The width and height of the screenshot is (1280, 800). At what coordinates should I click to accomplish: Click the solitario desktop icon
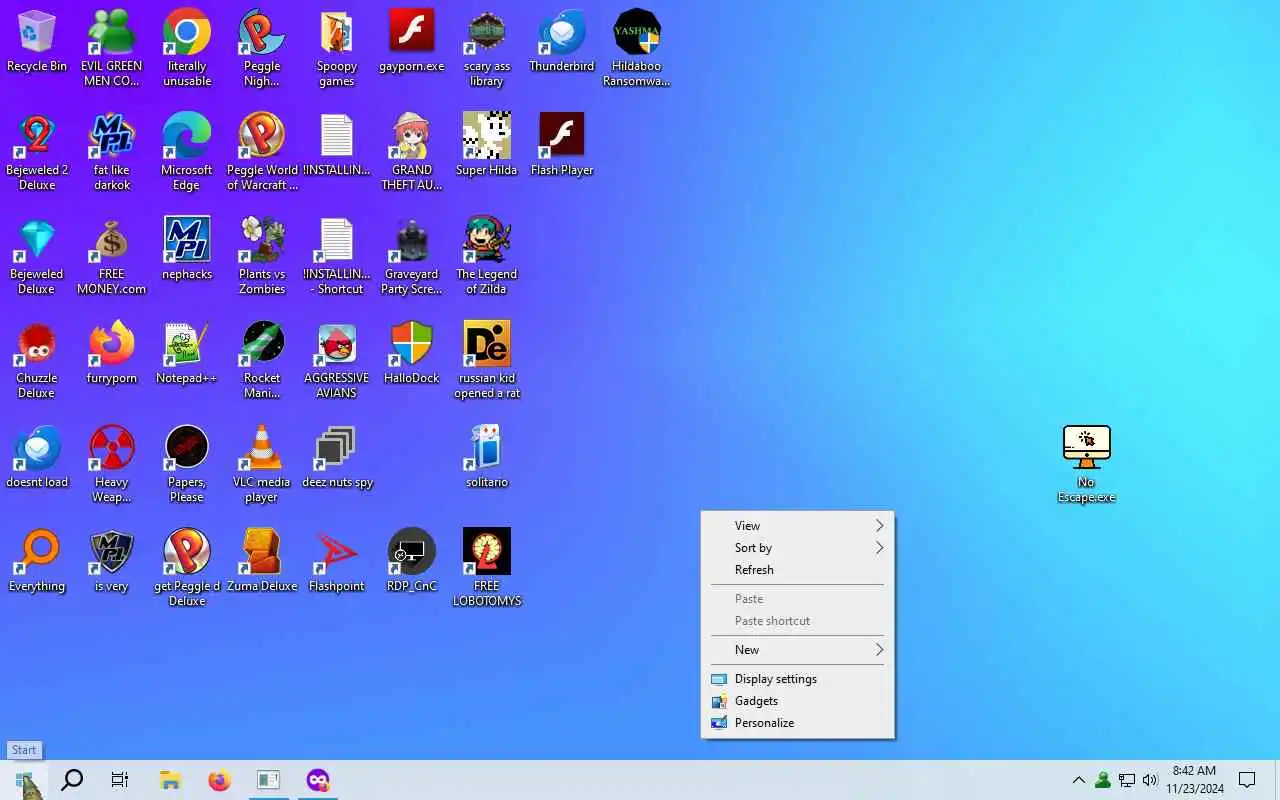[487, 457]
